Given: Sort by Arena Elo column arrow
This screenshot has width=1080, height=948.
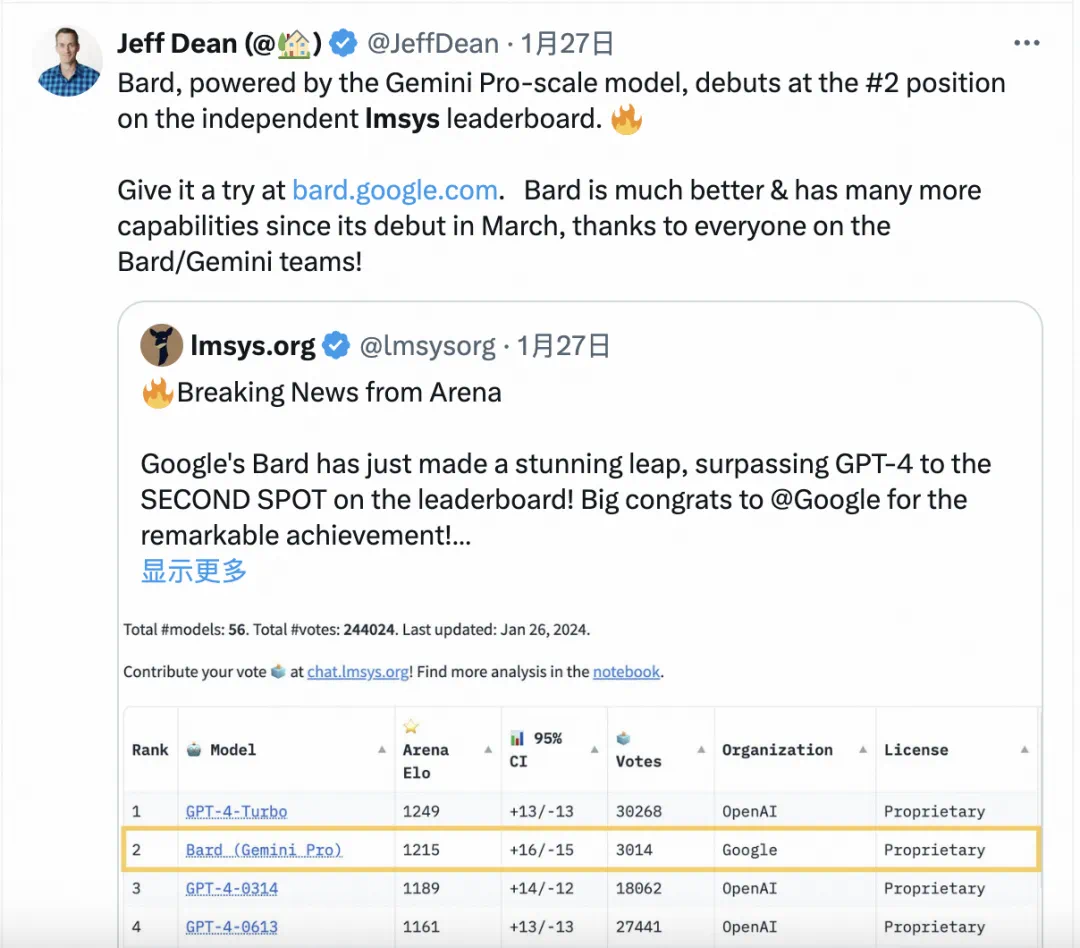Looking at the screenshot, I should [x=488, y=750].
